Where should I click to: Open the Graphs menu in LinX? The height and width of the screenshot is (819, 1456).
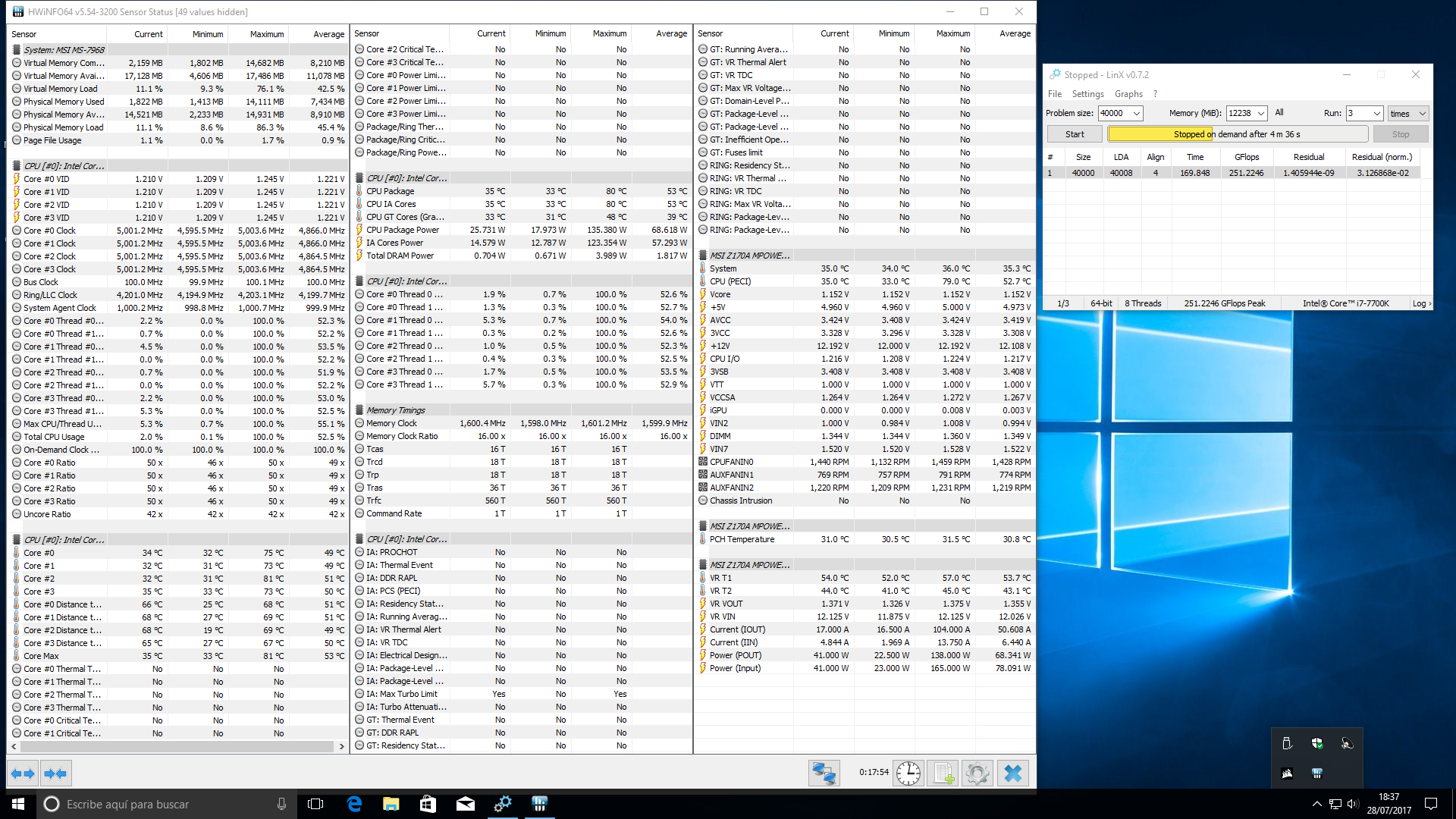pos(1128,94)
